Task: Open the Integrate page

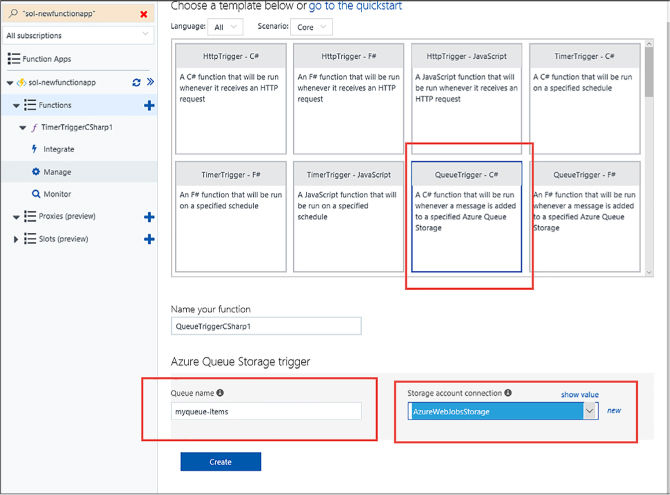Action: (x=59, y=149)
